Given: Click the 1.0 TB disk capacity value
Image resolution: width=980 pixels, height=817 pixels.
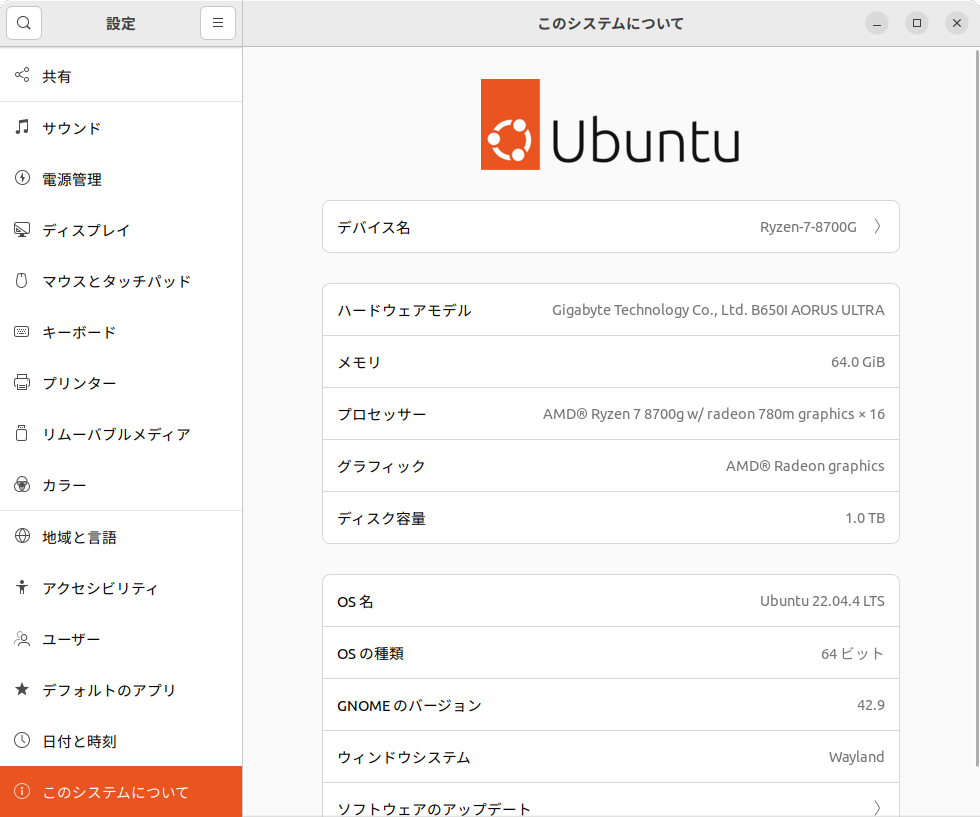Looking at the screenshot, I should (865, 518).
